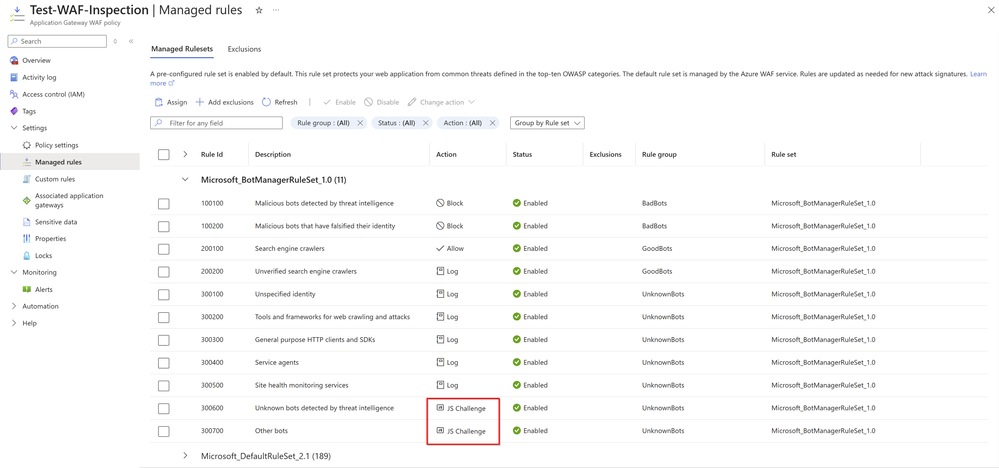Click the Assign toolbar button
Viewport: 999px width, 468px height.
click(171, 102)
